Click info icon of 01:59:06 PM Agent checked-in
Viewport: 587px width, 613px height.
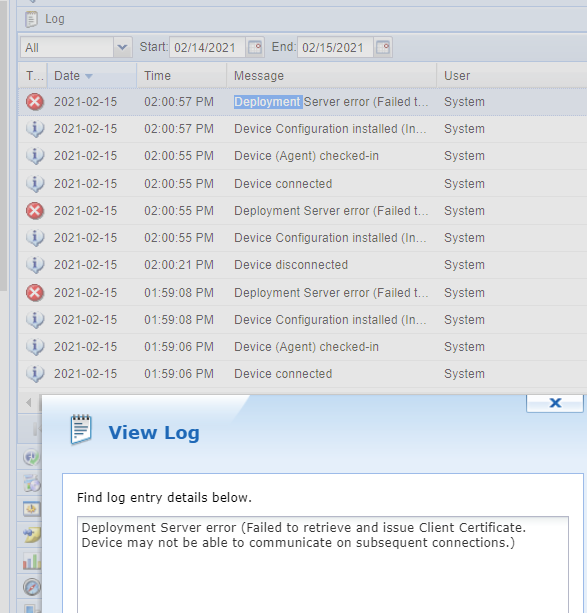coord(35,347)
